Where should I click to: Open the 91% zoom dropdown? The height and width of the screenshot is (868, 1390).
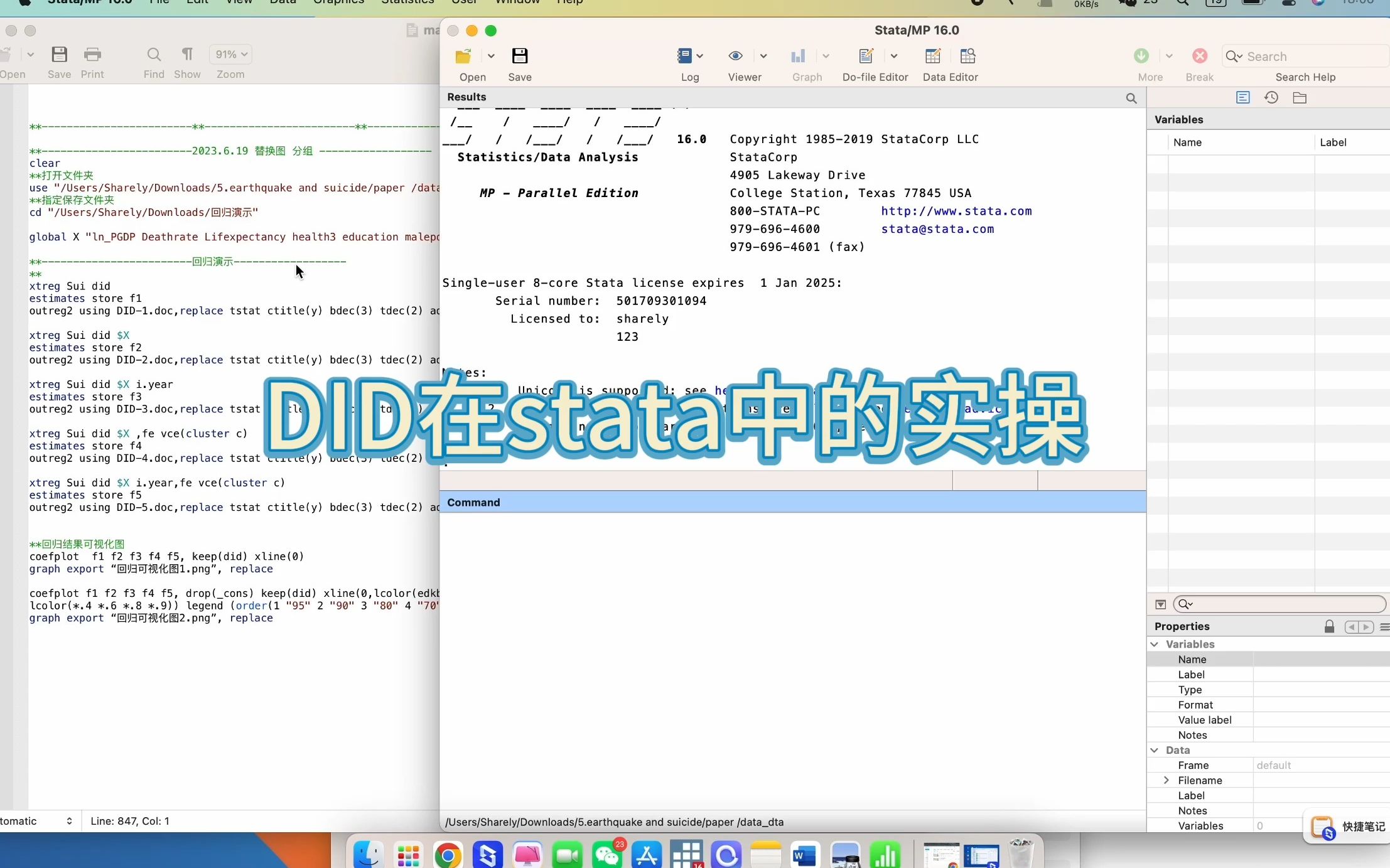(x=231, y=55)
